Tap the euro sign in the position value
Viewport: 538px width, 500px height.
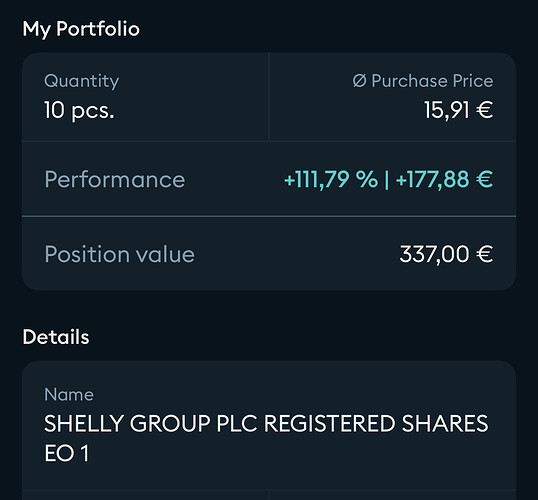coord(484,254)
